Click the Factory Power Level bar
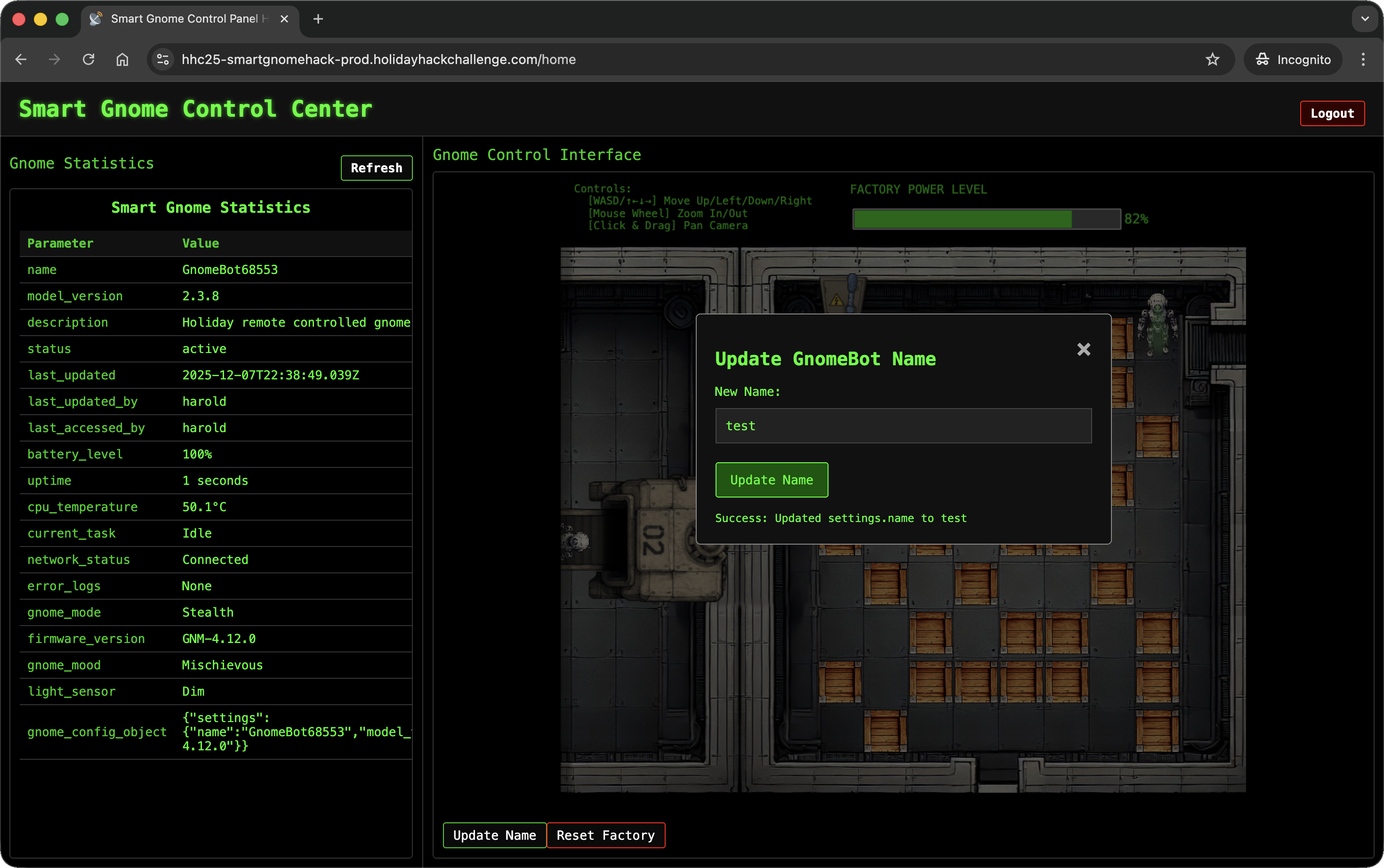Image resolution: width=1384 pixels, height=868 pixels. coord(986,219)
